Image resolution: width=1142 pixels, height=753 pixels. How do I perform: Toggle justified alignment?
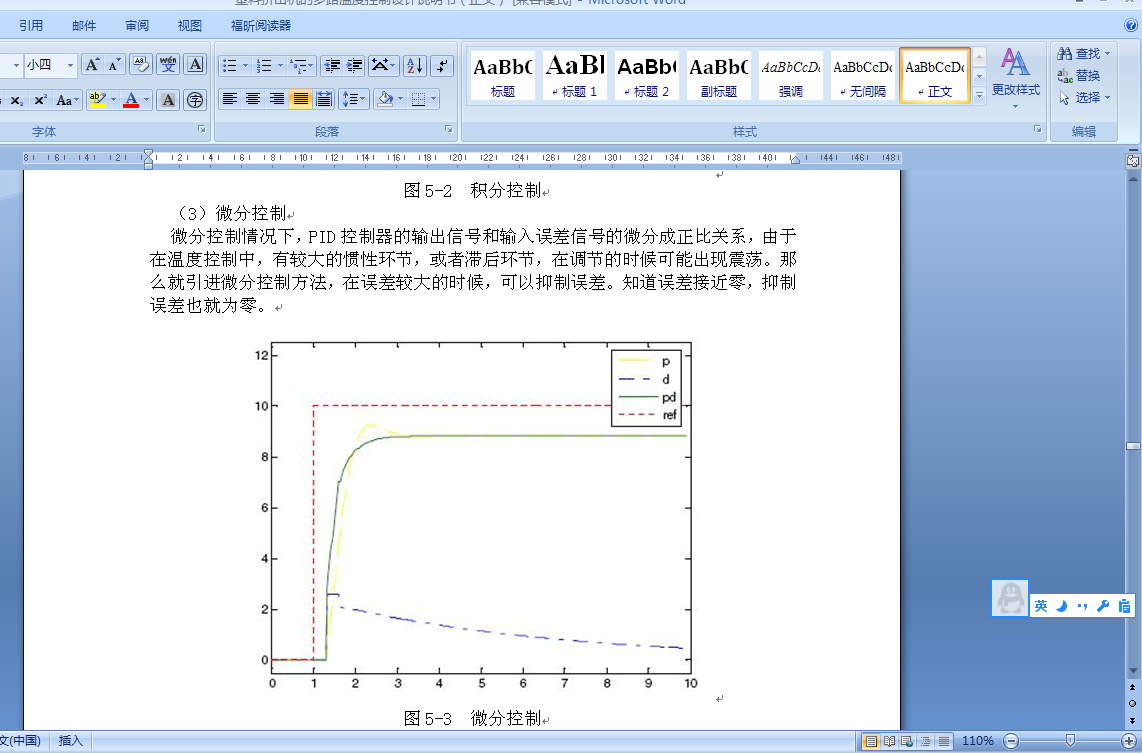click(300, 99)
